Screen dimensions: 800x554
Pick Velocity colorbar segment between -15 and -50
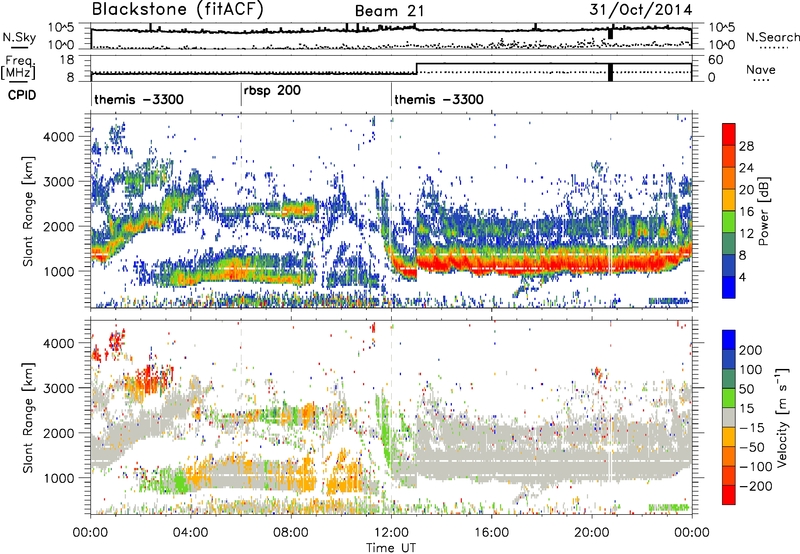(729, 437)
